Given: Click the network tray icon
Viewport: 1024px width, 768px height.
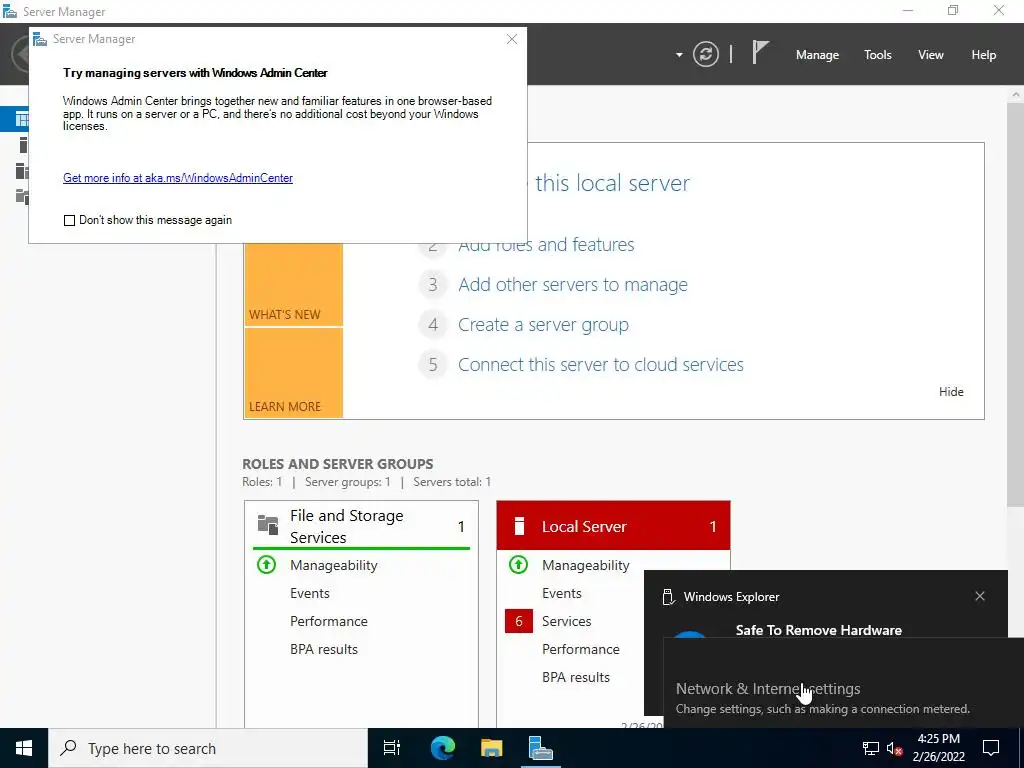Looking at the screenshot, I should click(x=871, y=748).
